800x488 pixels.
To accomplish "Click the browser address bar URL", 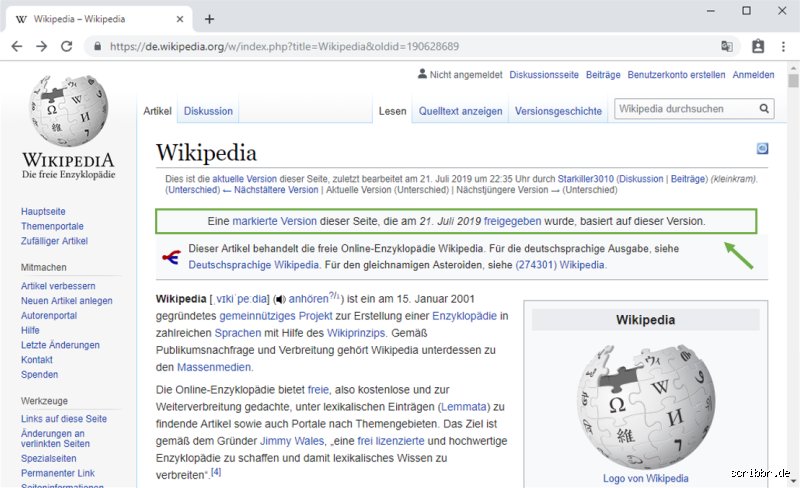I will (x=284, y=46).
